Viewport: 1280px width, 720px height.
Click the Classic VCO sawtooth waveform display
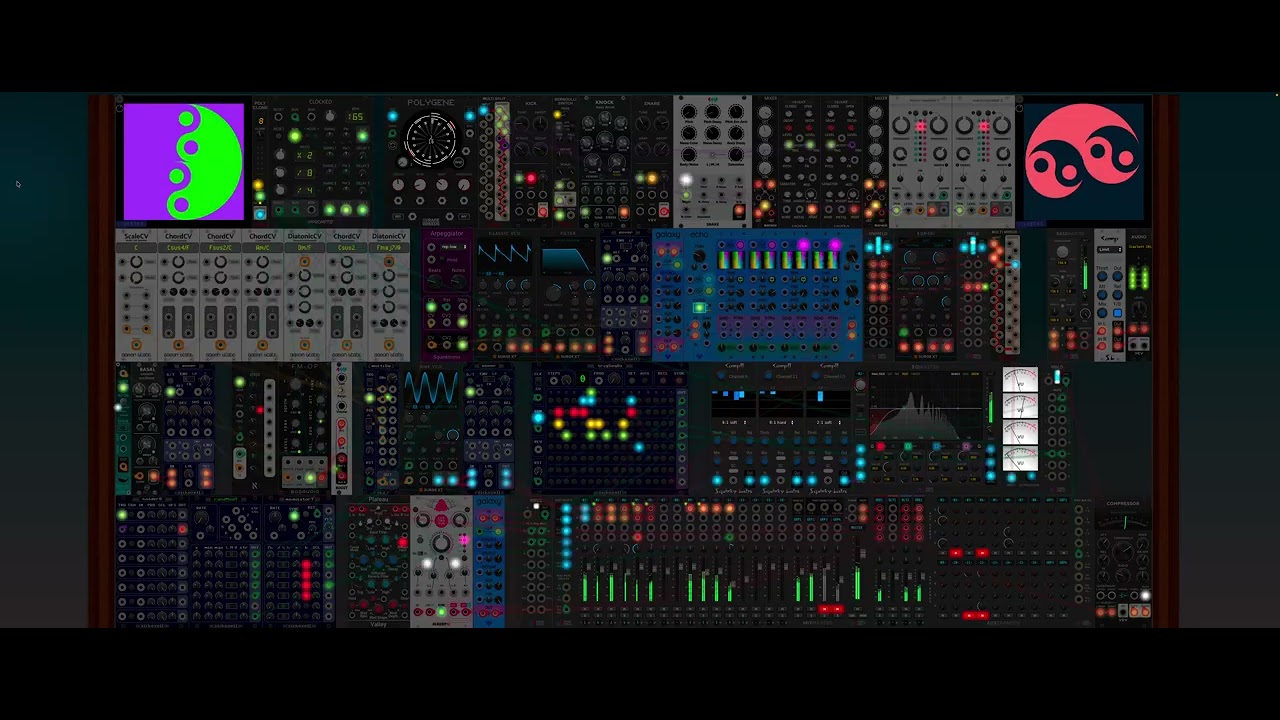point(504,255)
